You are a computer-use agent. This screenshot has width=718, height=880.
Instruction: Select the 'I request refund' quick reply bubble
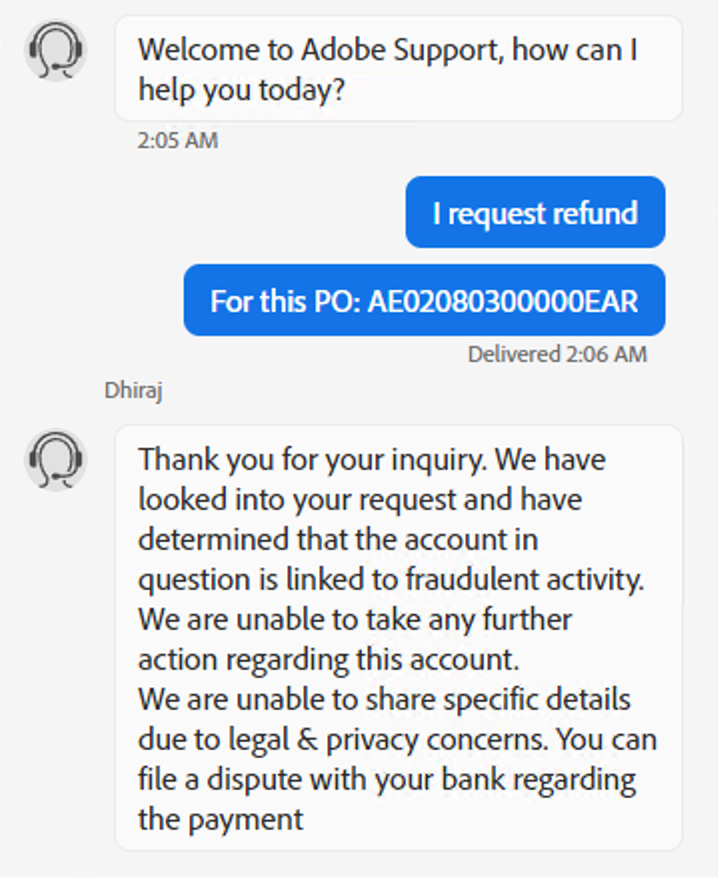point(535,212)
